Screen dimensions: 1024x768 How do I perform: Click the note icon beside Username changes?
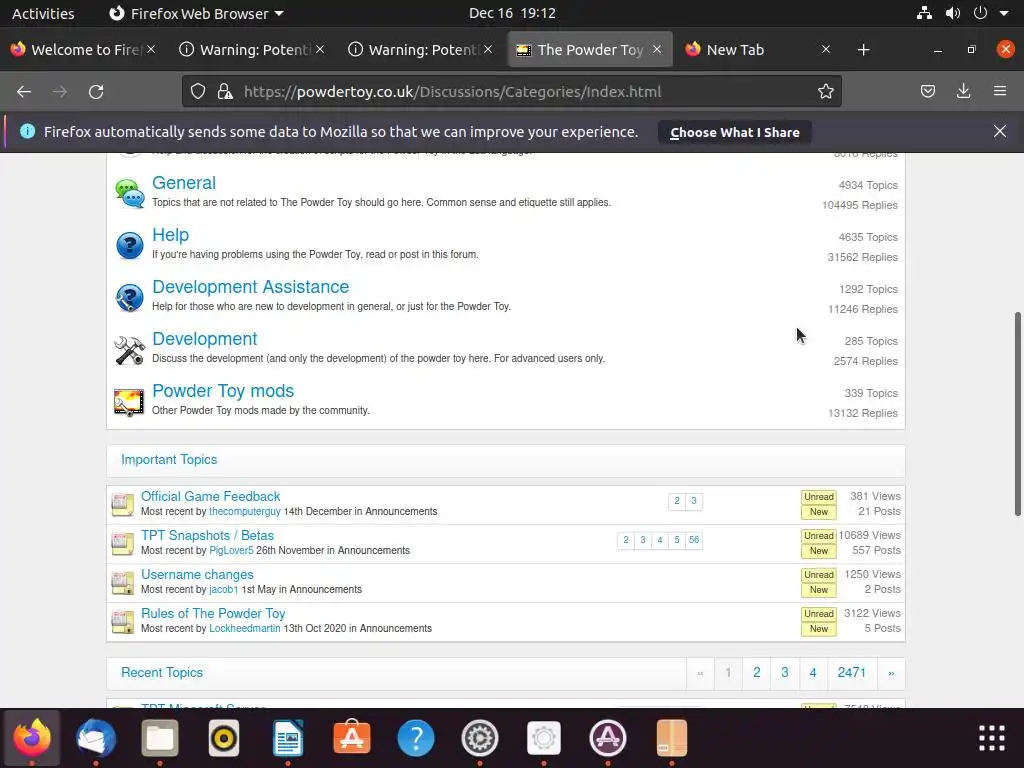pos(122,583)
